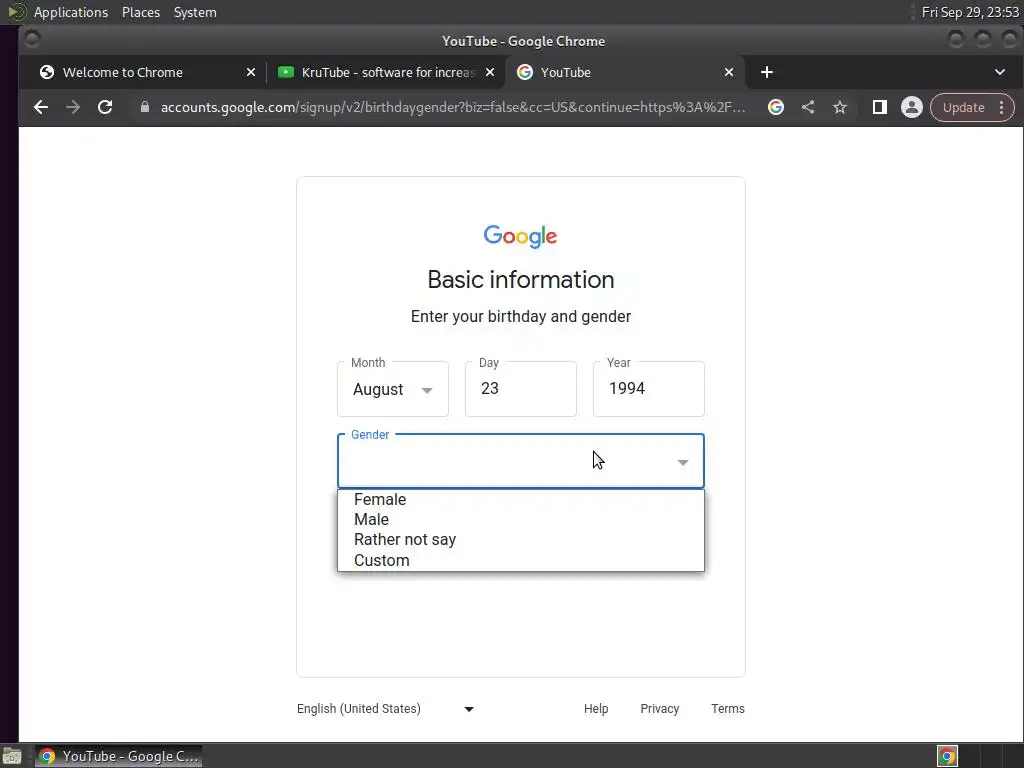This screenshot has height=768, width=1024.
Task: Click the Update Chrome button
Action: tap(963, 107)
